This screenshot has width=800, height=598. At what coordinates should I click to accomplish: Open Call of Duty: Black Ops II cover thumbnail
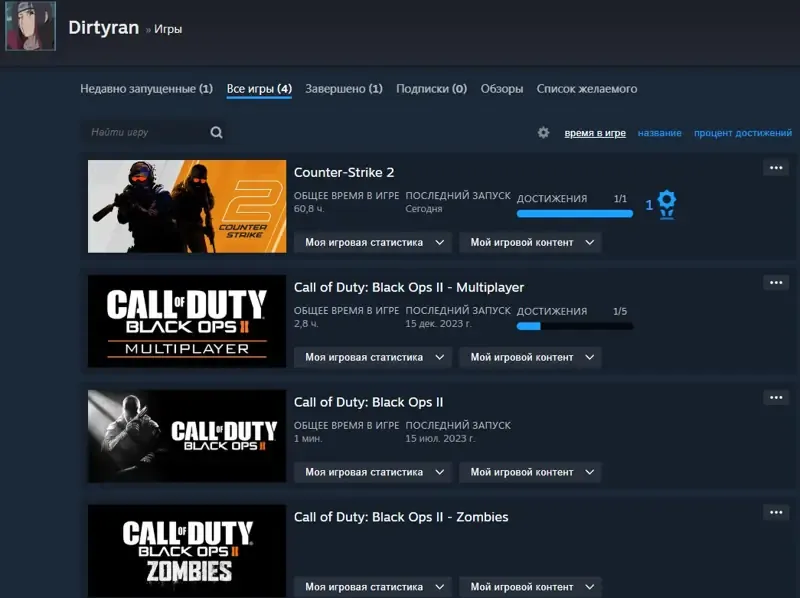click(187, 436)
